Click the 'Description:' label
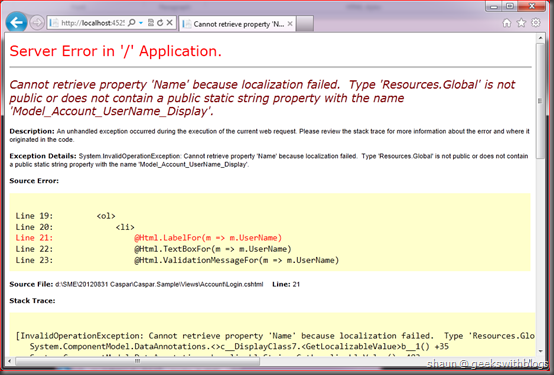 coord(32,131)
